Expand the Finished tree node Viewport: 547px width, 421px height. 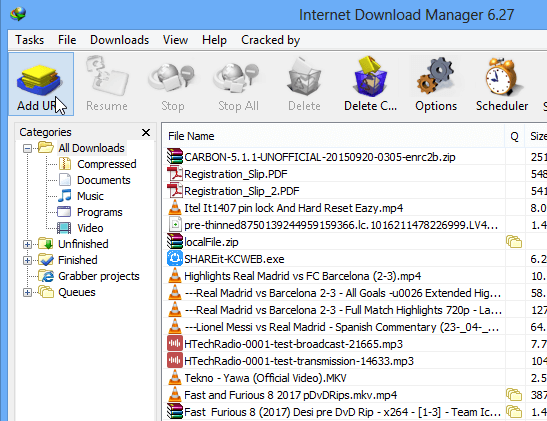[x=27, y=261]
